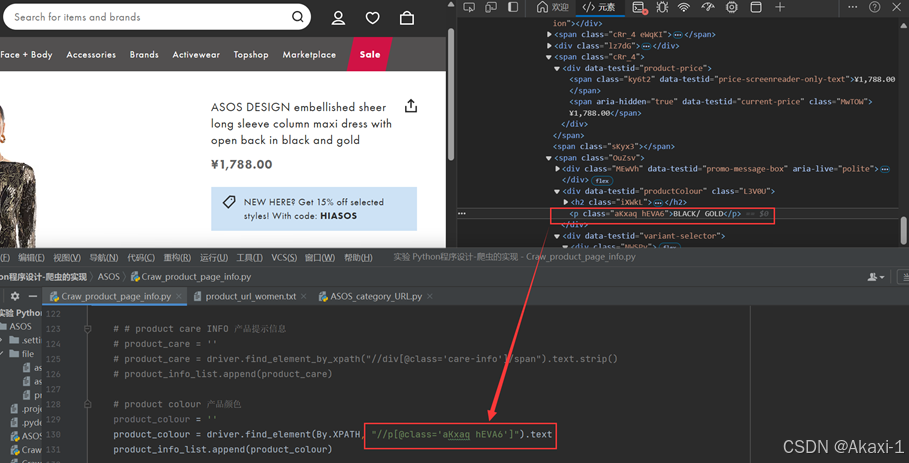Expand span class cRr_4 eWqKI node
Screen dimensions: 909x463
(x=549, y=35)
